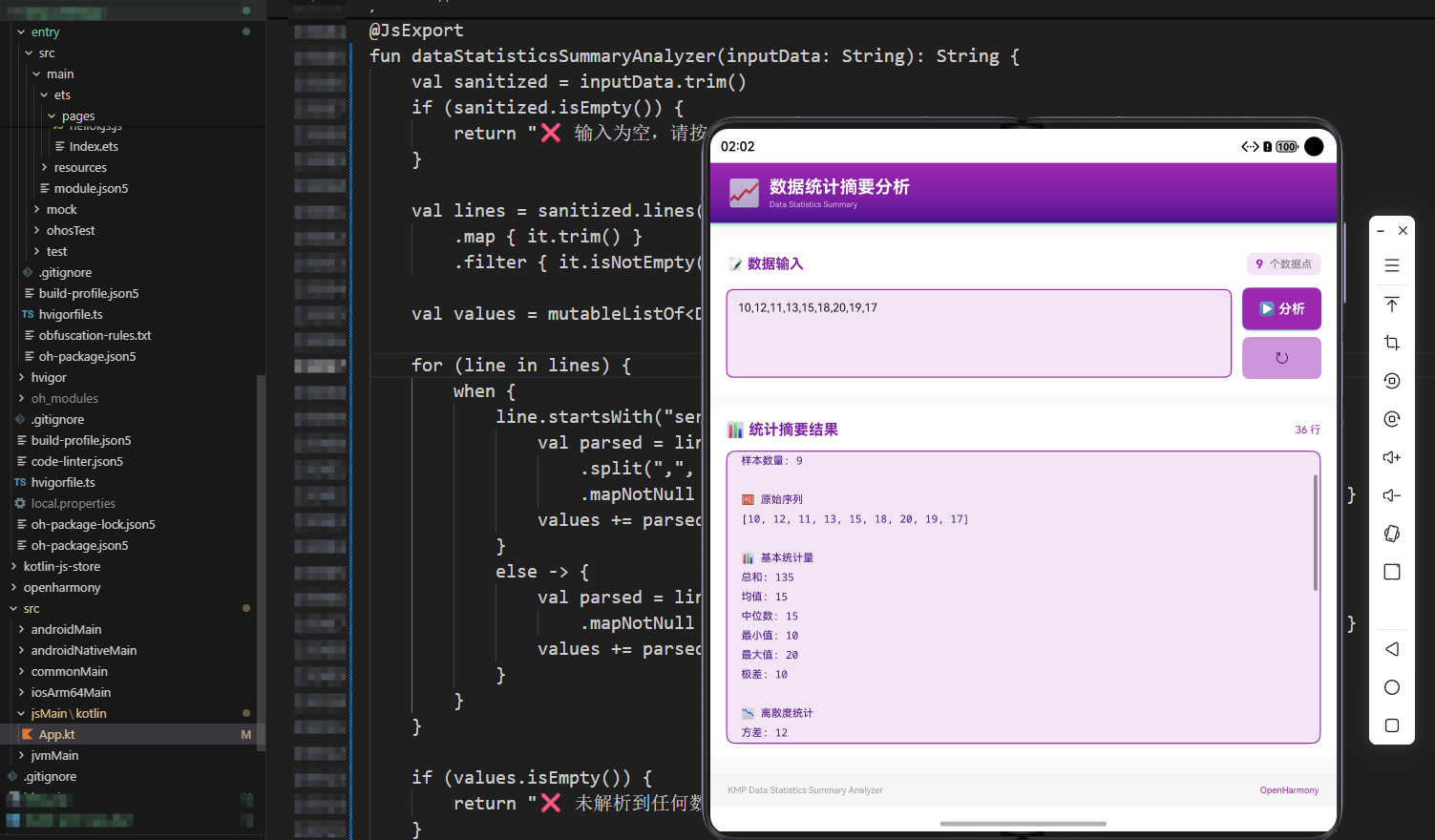Viewport: 1435px width, 840px height.
Task: Open the emulator toolbar hamburger menu
Action: pyautogui.click(x=1392, y=265)
